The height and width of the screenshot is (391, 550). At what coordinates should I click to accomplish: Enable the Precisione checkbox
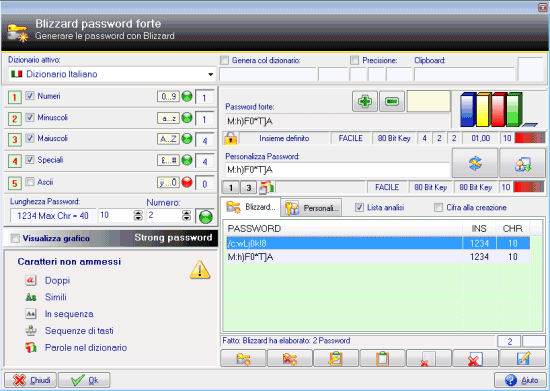click(x=355, y=60)
